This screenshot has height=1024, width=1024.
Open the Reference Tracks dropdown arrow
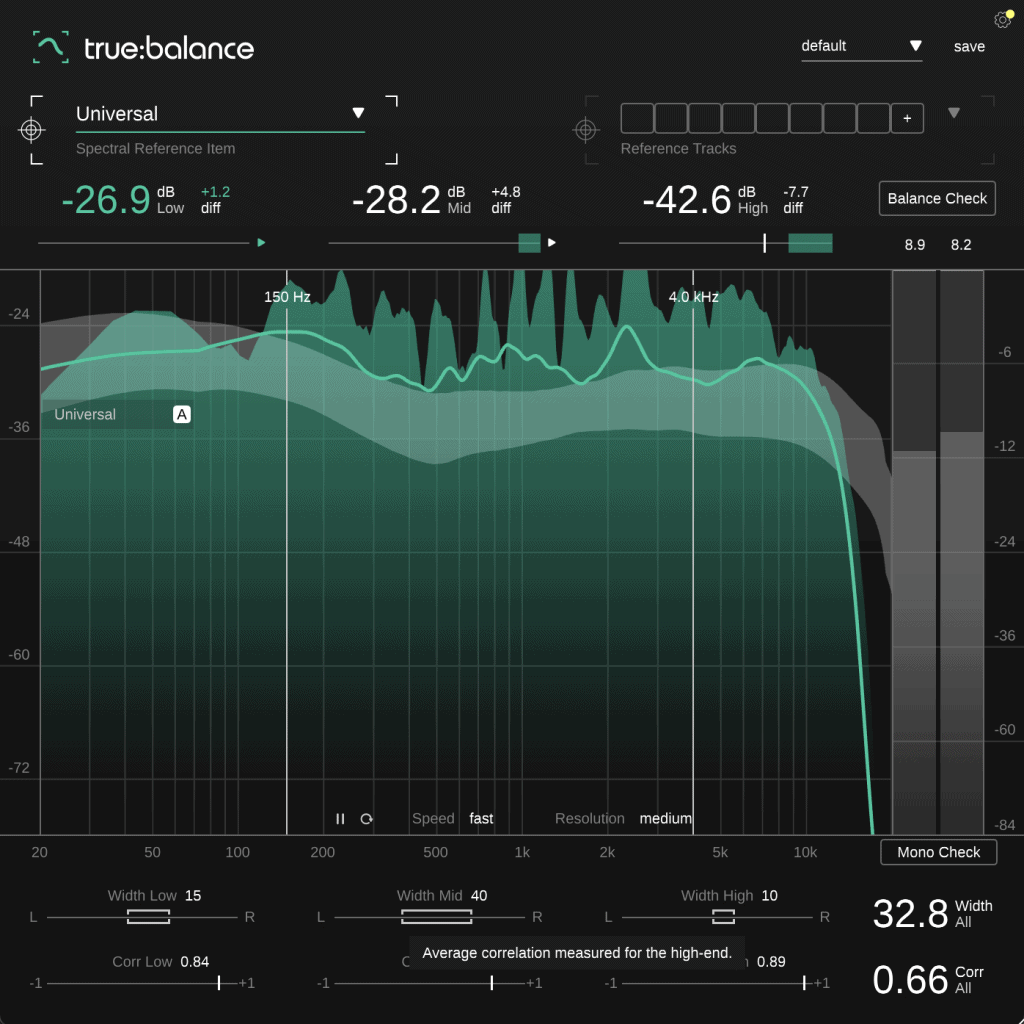coord(954,113)
